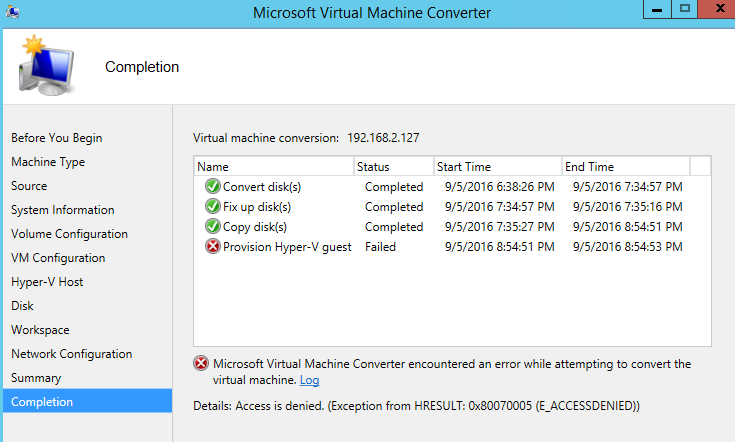Click the red failed icon beside Provision Hyper-V guest
Viewport: 735px width, 442px height.
pyautogui.click(x=212, y=247)
